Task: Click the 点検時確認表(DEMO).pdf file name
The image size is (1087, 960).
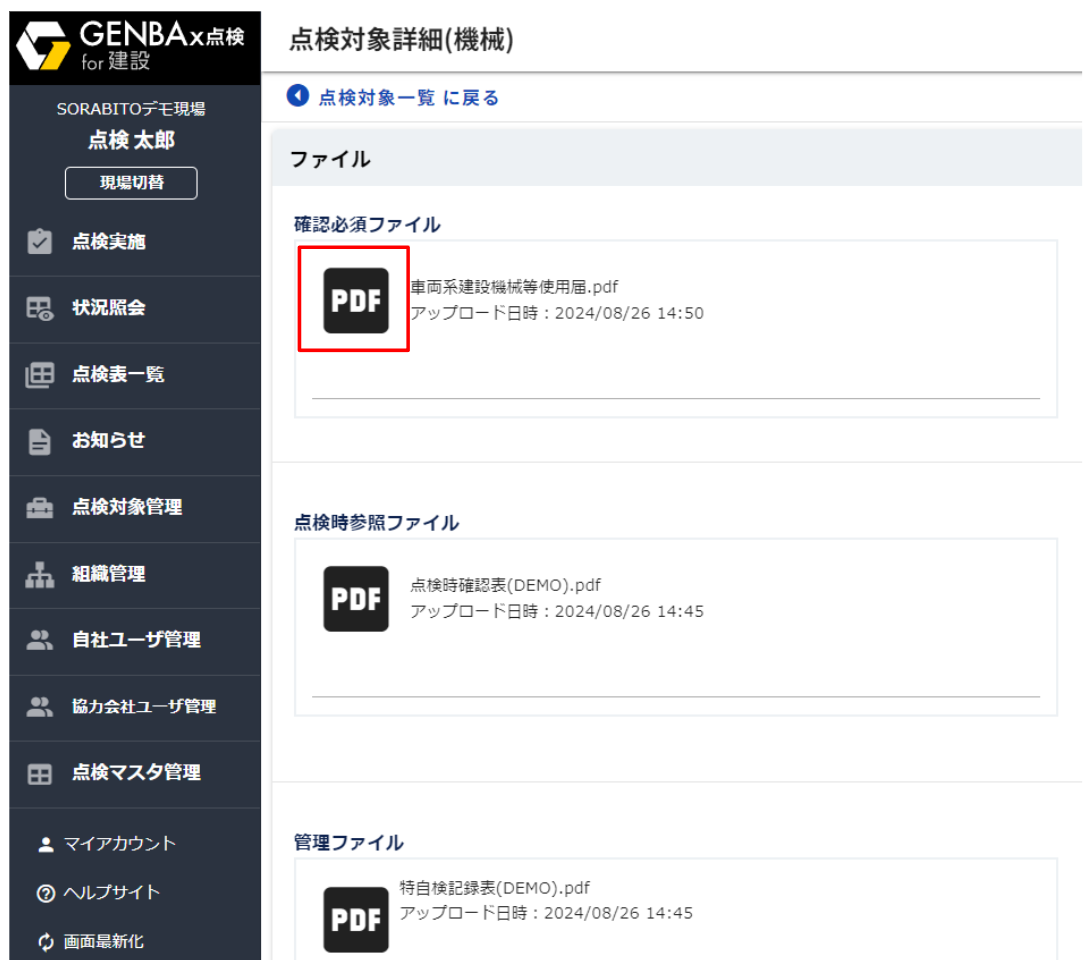Action: tap(505, 585)
